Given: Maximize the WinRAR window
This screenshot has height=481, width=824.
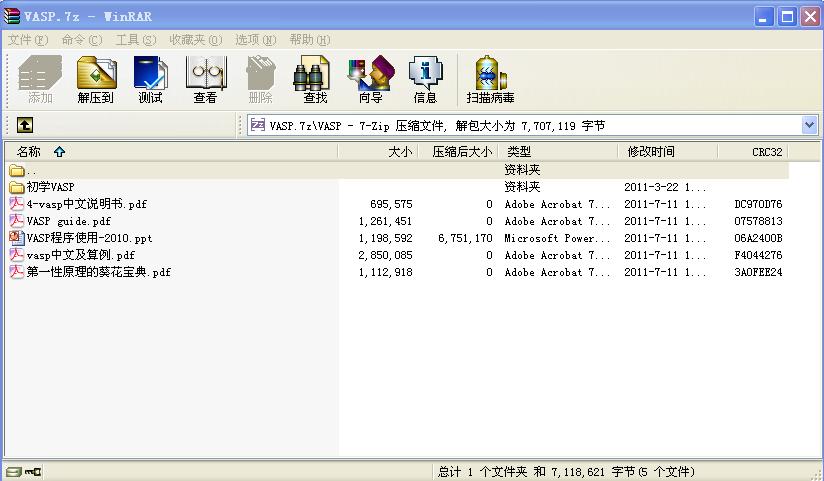Looking at the screenshot, I should pos(787,17).
